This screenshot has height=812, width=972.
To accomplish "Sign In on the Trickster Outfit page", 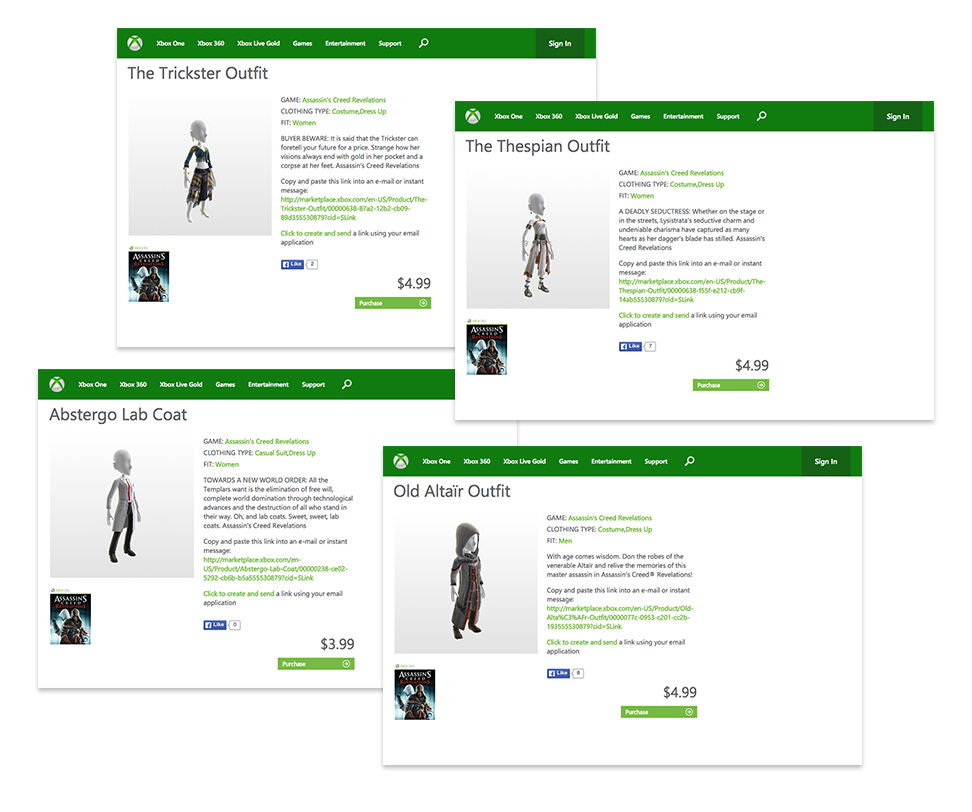I will click(x=560, y=43).
